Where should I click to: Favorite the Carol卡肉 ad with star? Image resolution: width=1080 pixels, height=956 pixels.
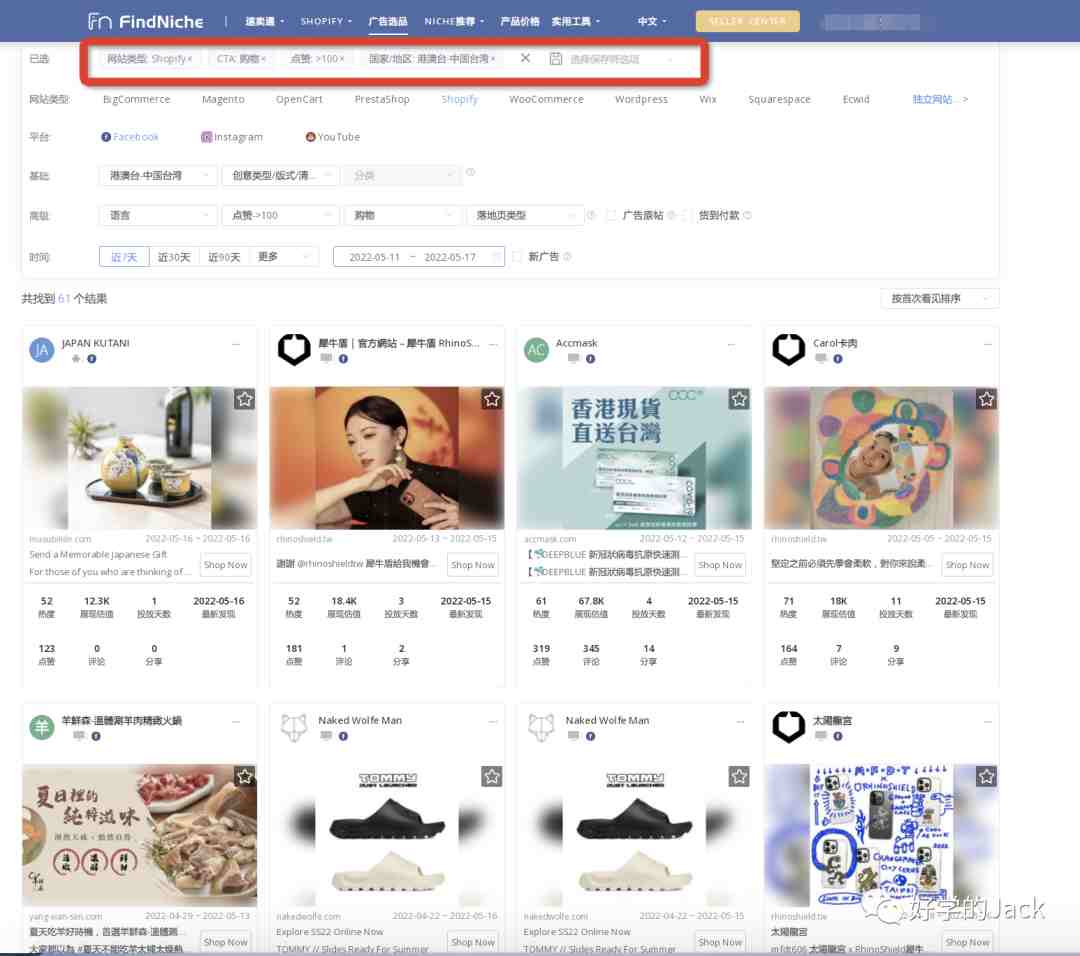[986, 399]
